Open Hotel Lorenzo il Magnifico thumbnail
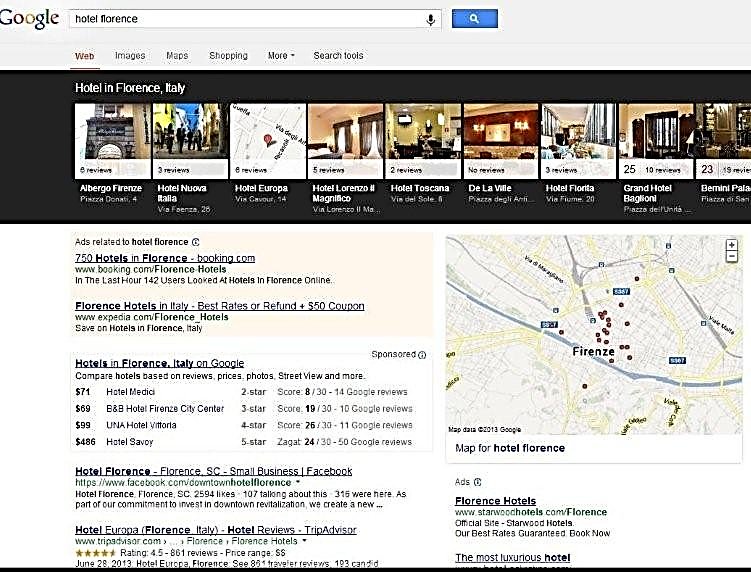 (345, 141)
